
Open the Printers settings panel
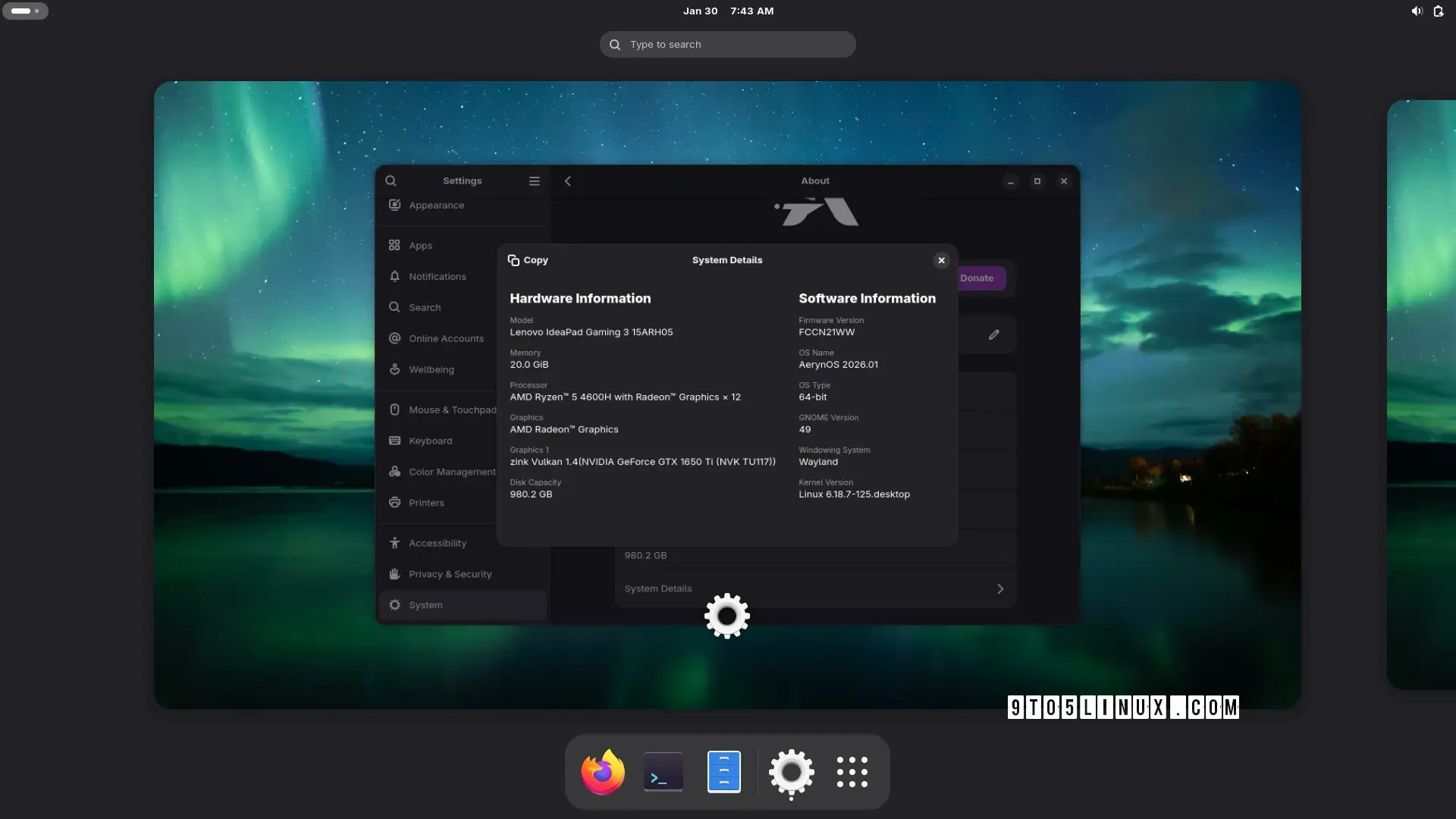point(425,503)
